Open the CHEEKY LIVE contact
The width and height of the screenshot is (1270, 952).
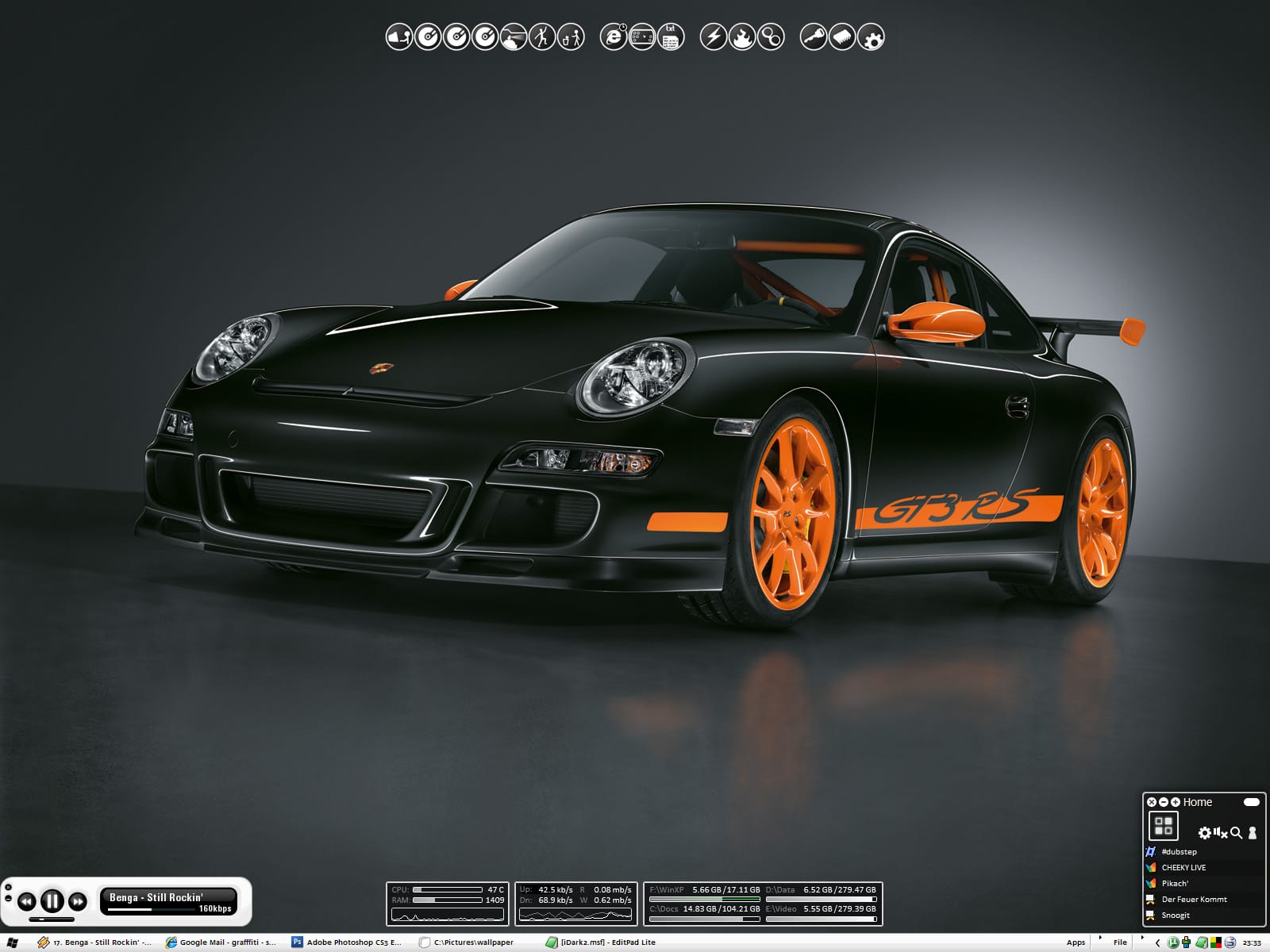(x=1204, y=868)
